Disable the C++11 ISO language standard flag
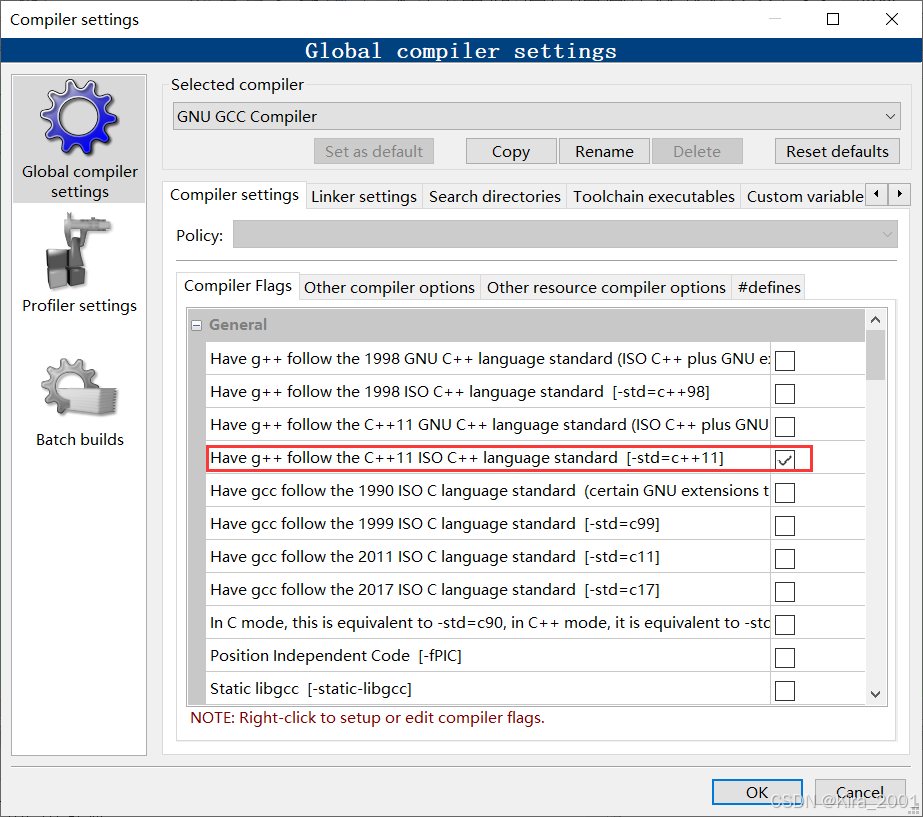 [x=784, y=458]
